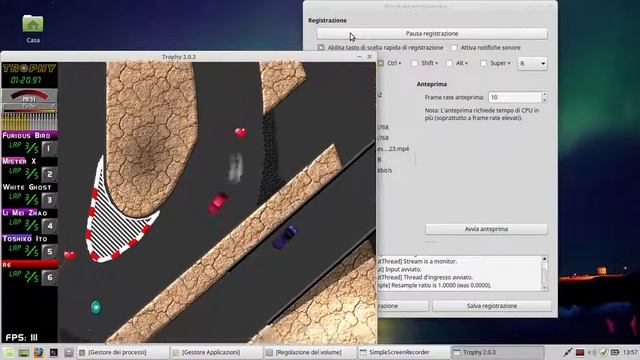Image resolution: width=640 pixels, height=360 pixels.
Task: Switch to 'Gestore dei processi' taskbar window
Action: point(122,352)
